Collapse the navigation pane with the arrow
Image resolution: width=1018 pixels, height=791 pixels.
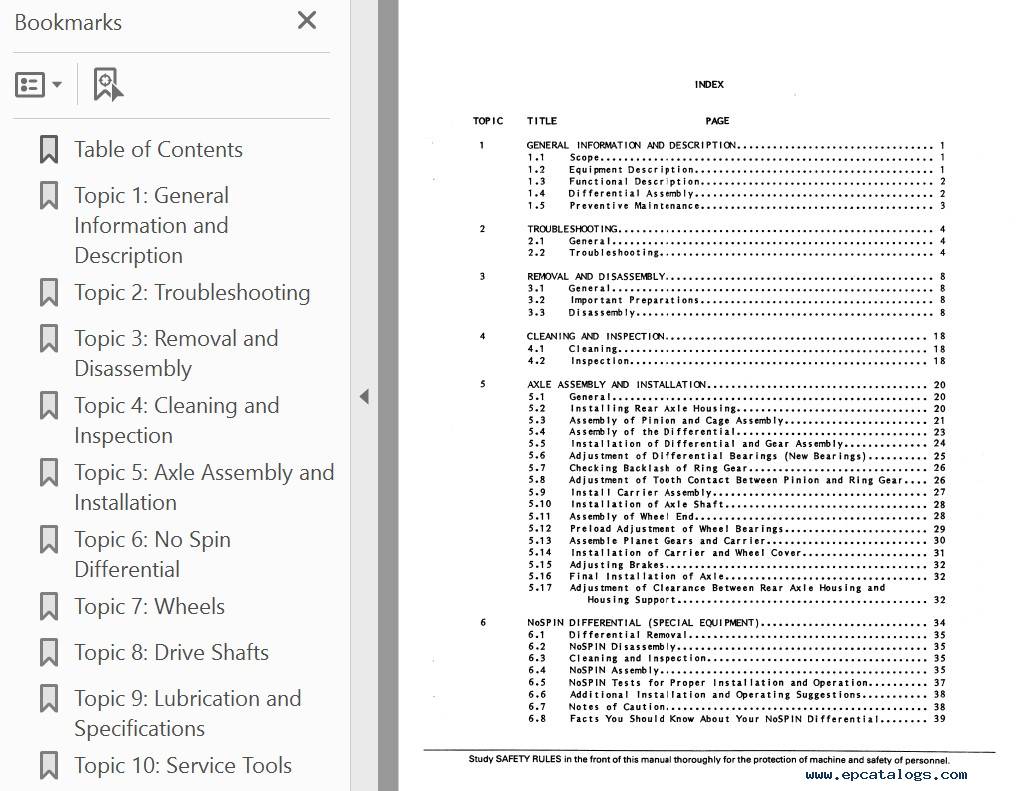[x=364, y=396]
